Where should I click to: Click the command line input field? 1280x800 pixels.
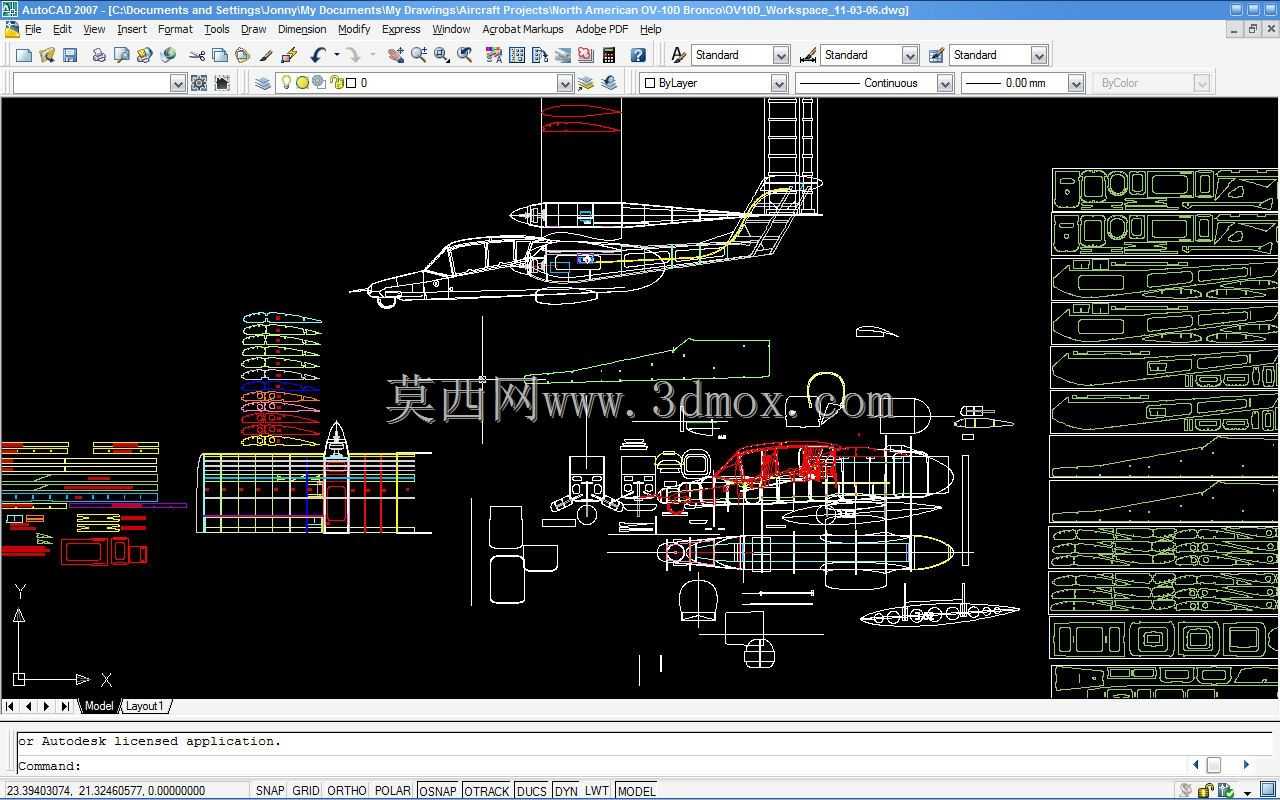[600, 766]
